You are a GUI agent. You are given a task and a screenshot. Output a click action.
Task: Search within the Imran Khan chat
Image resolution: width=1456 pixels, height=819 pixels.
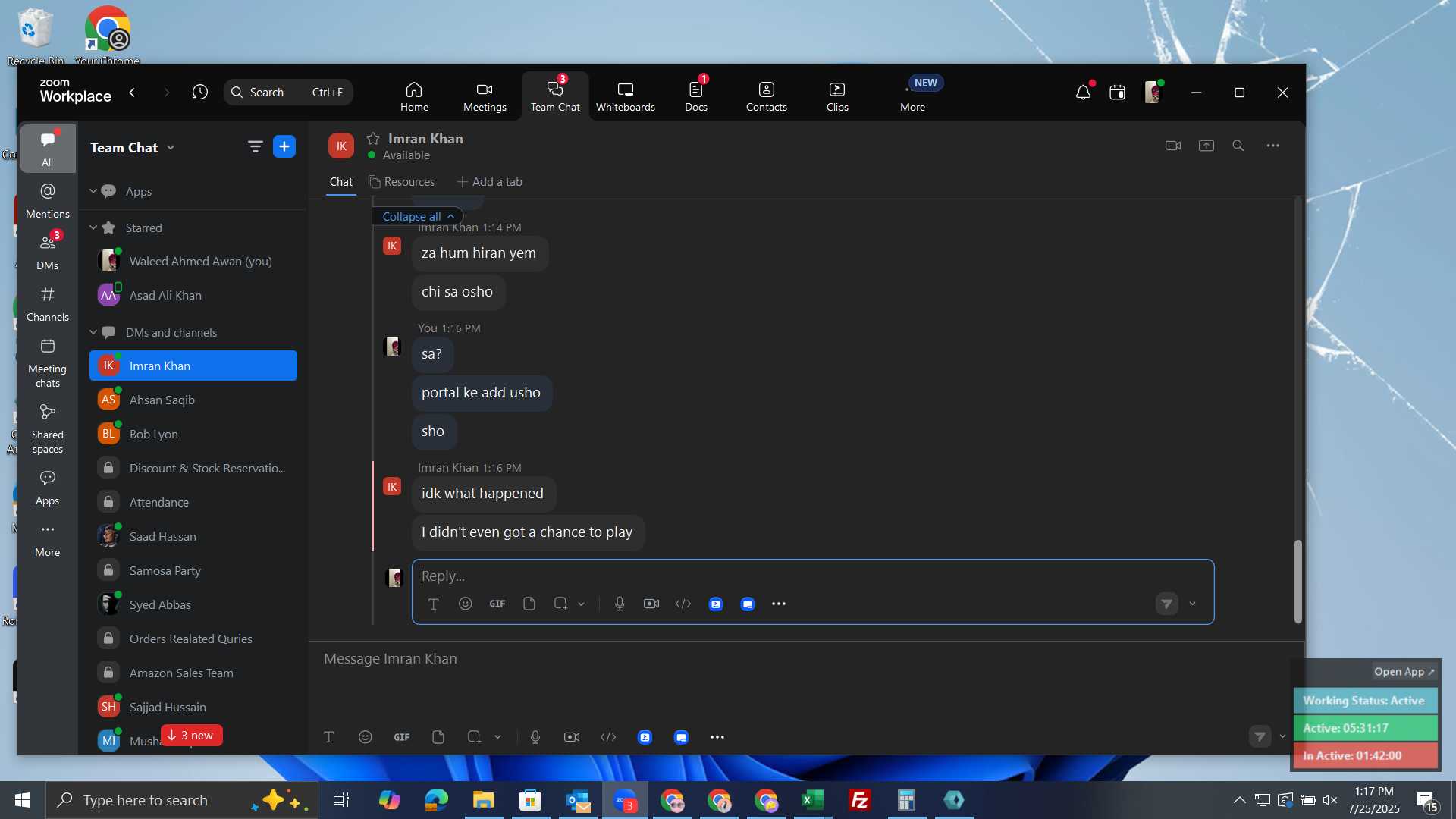click(x=1238, y=146)
